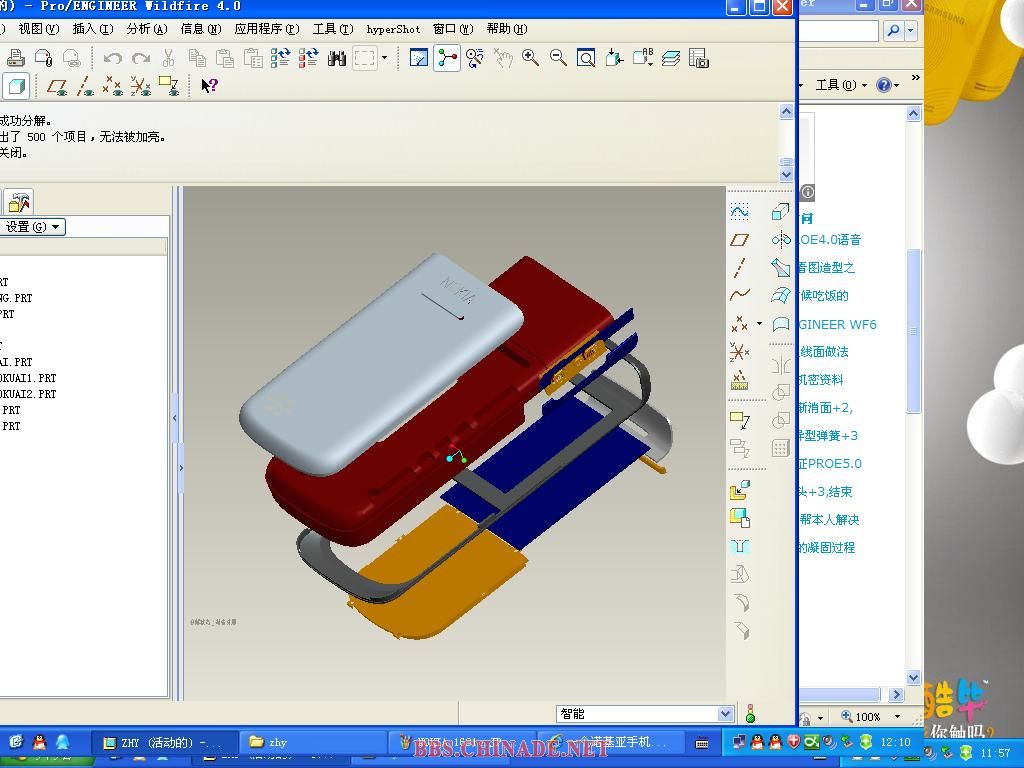The height and width of the screenshot is (768, 1024).
Task: Toggle shaded model display cube
Action: click(x=16, y=86)
